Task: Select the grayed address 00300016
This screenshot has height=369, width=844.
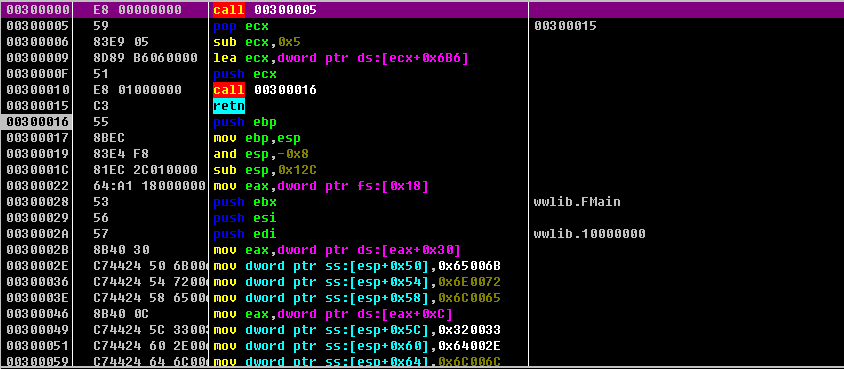Action: click(x=35, y=122)
